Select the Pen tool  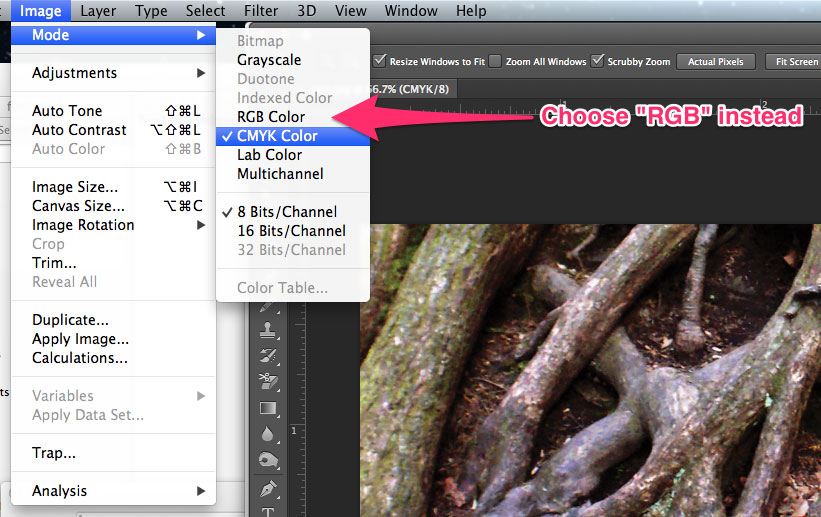coord(268,488)
